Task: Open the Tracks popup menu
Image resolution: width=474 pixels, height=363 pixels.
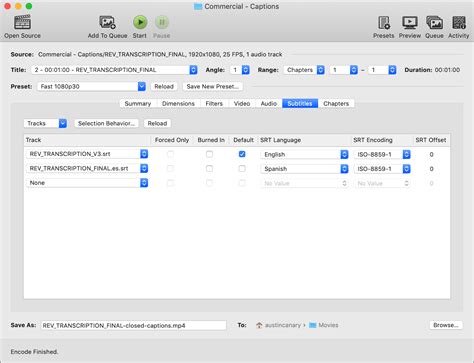Action: (45, 123)
